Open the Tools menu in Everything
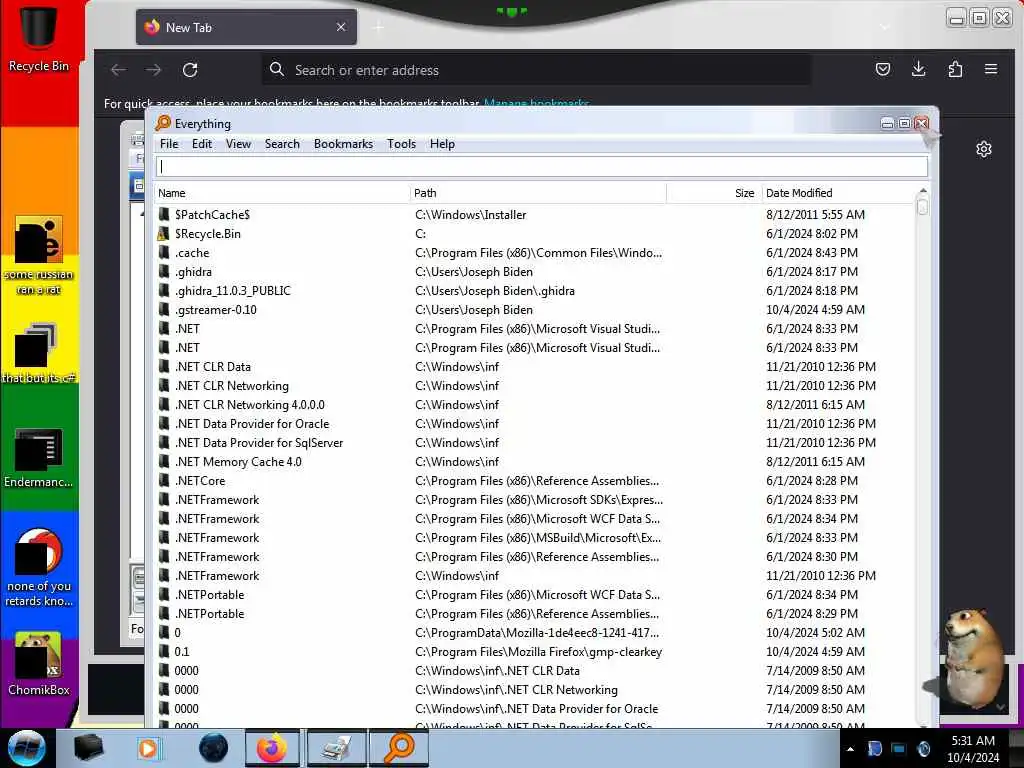1024x768 pixels. 402,144
